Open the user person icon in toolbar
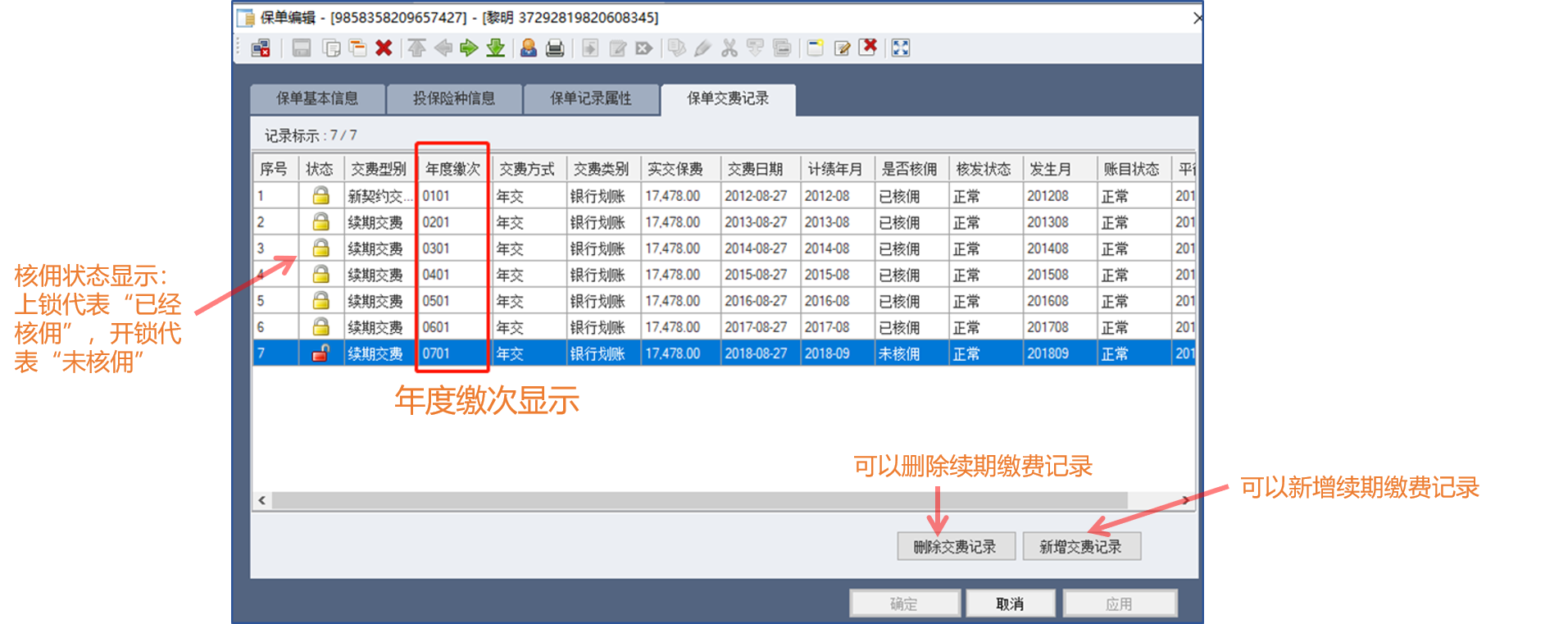The height and width of the screenshot is (624, 1568). [529, 48]
